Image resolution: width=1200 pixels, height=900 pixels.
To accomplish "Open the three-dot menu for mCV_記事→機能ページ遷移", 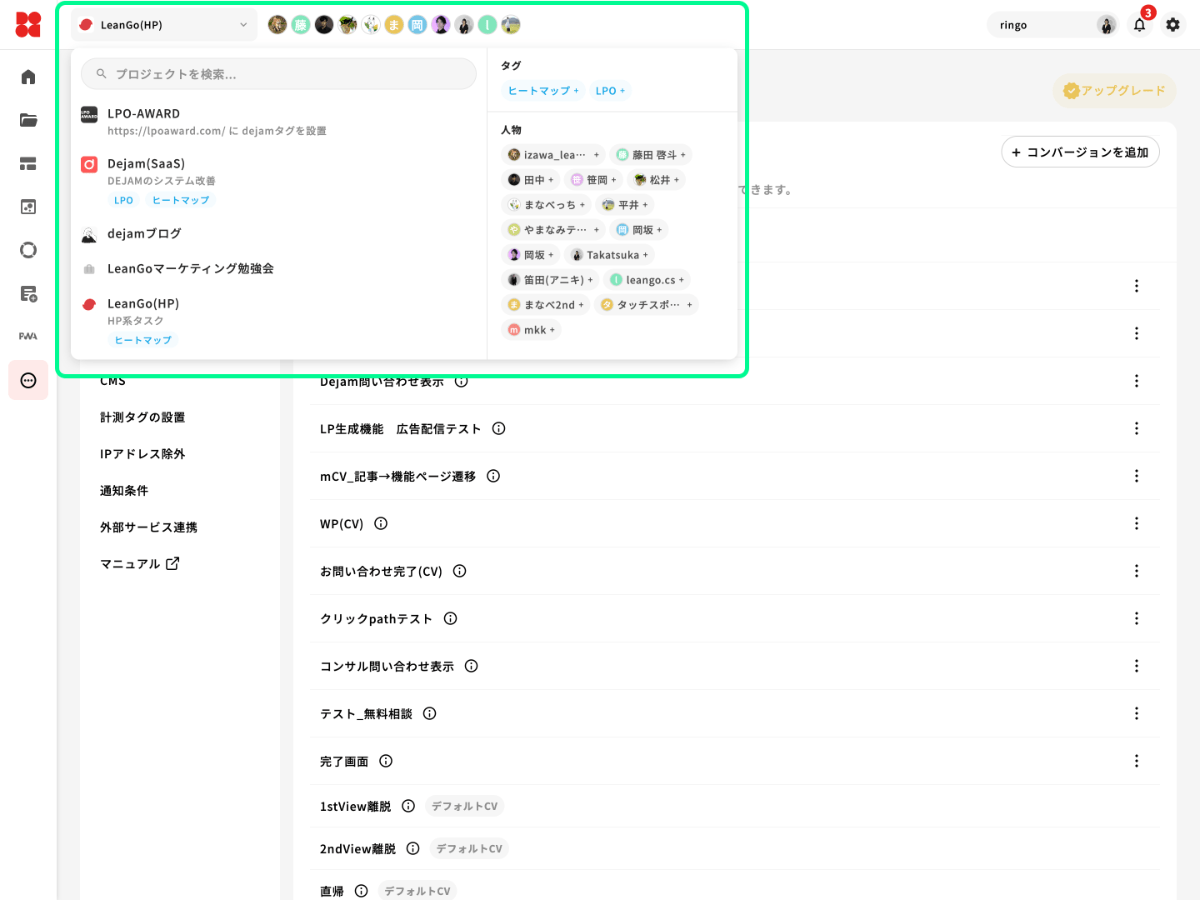I will pos(1136,476).
